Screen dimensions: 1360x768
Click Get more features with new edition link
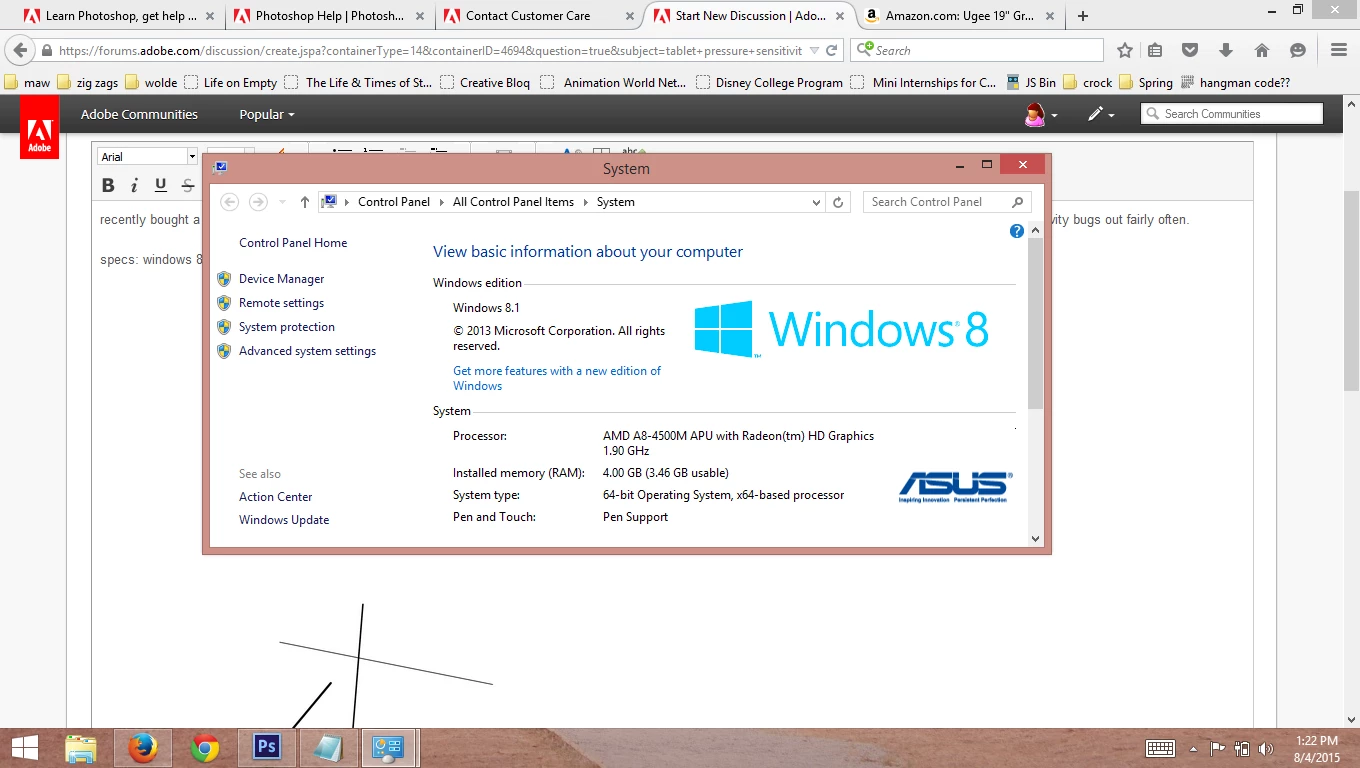[557, 378]
